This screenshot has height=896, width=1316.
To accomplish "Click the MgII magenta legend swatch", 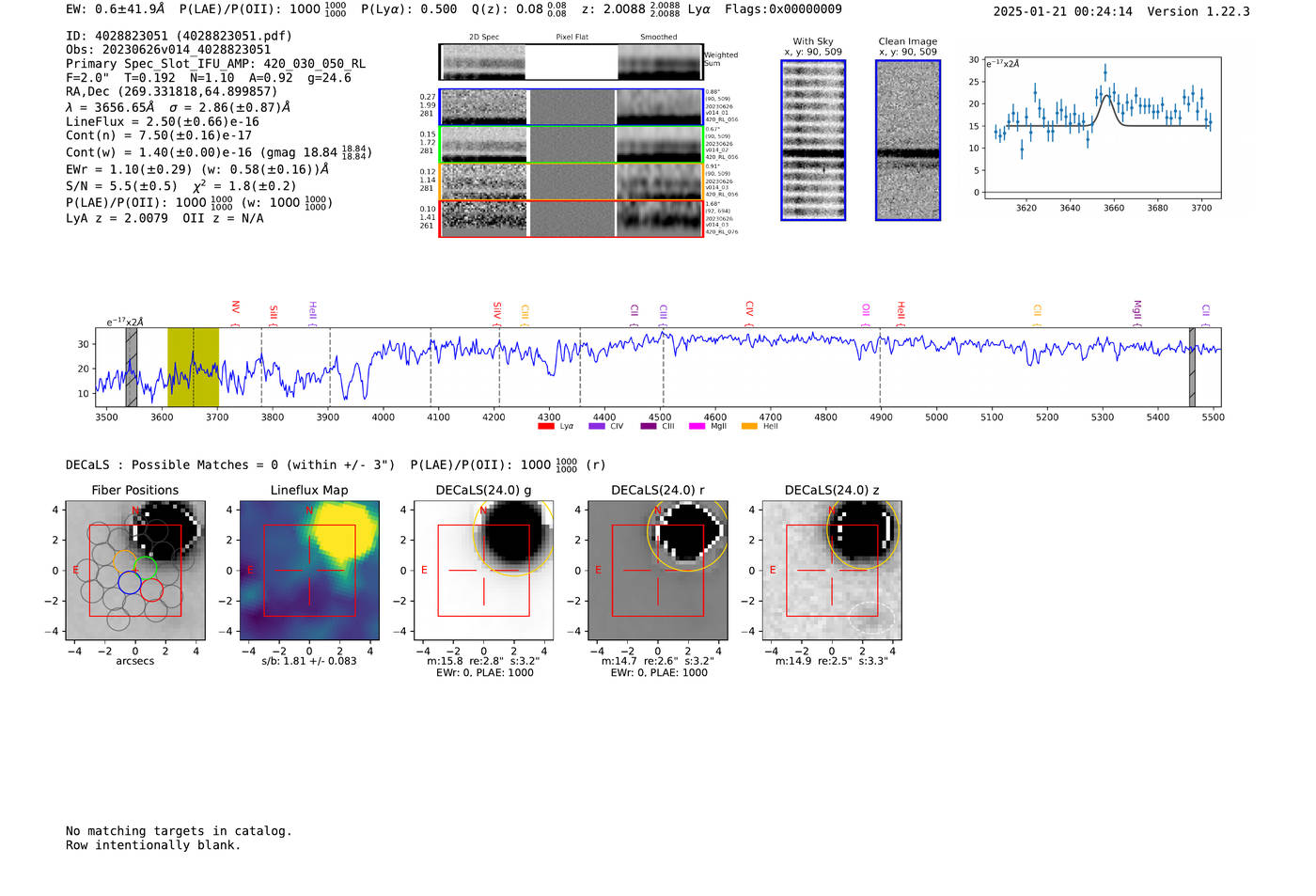I will click(x=697, y=426).
